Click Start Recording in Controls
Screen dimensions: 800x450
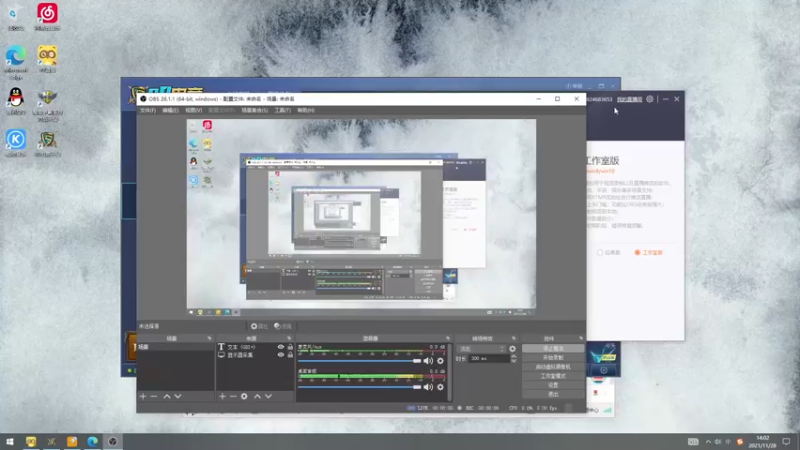553,358
